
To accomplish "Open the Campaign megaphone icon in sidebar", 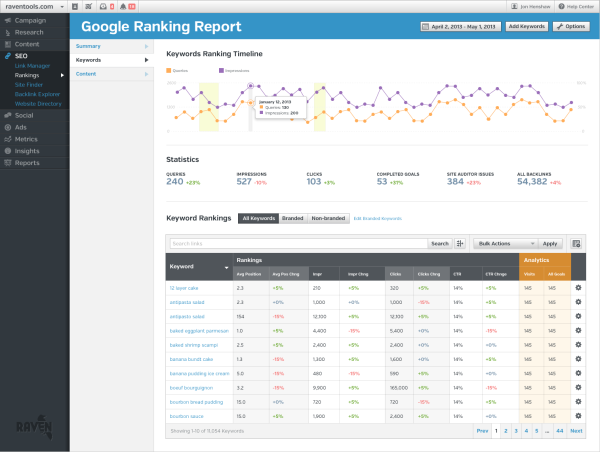I will pyautogui.click(x=8, y=21).
